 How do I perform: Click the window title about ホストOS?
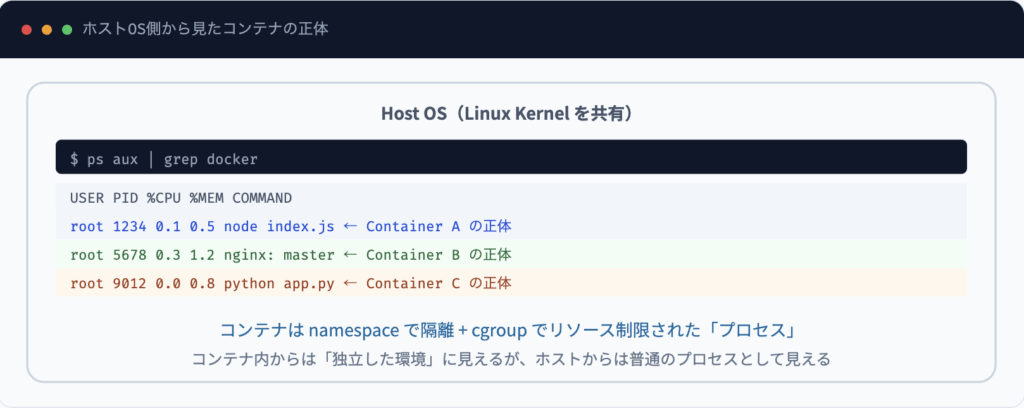pos(205,29)
